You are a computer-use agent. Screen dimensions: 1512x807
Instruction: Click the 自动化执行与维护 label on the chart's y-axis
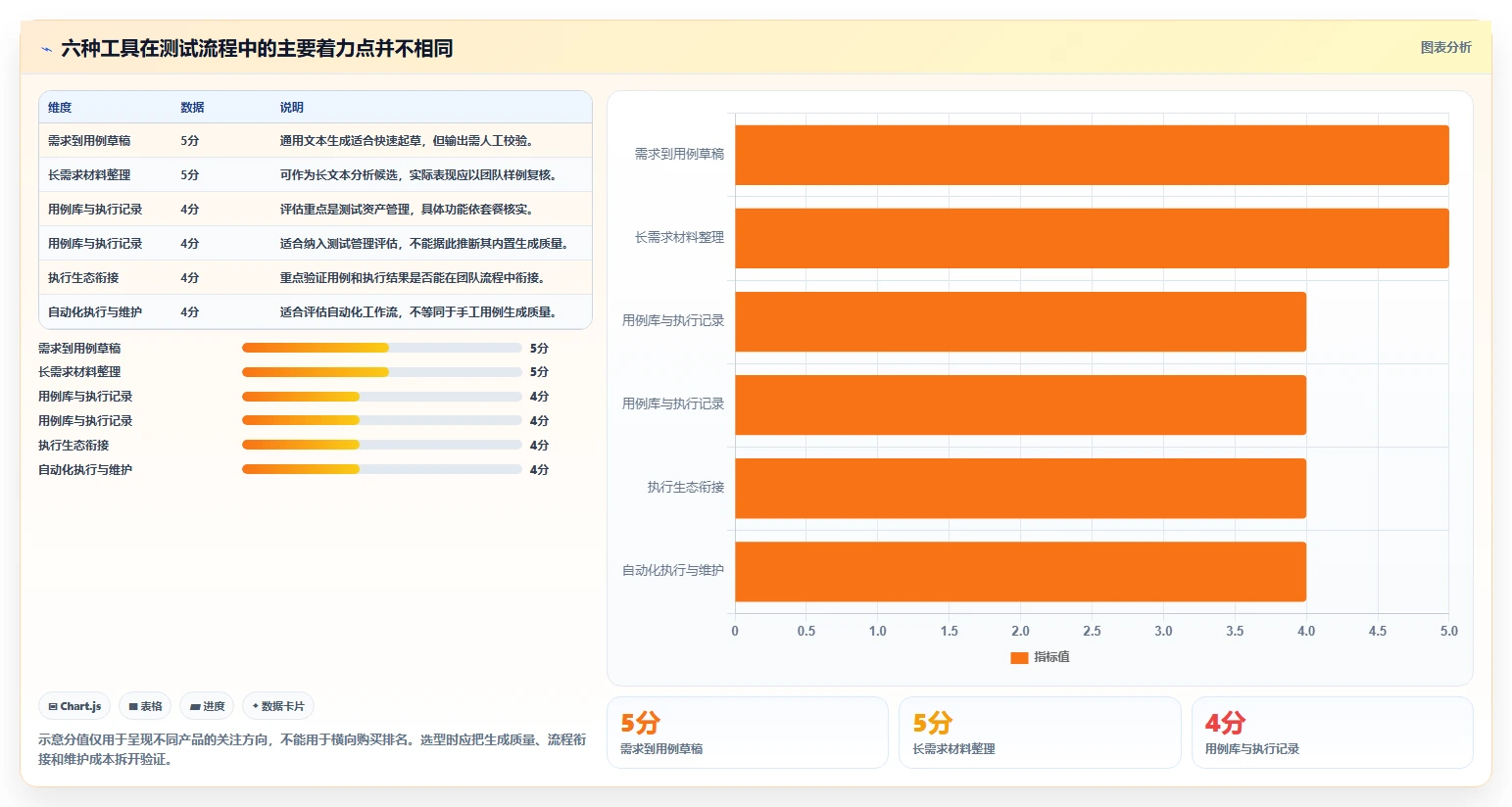[673, 570]
